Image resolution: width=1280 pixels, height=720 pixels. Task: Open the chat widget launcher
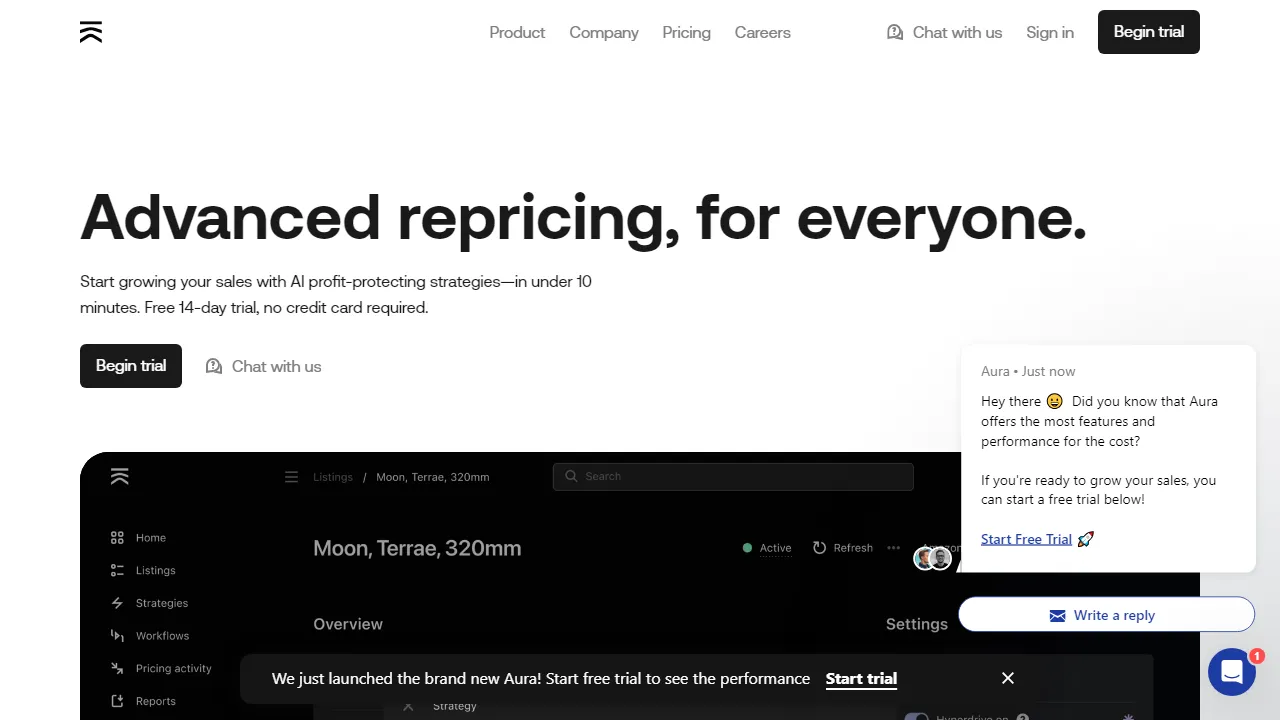pos(1232,672)
